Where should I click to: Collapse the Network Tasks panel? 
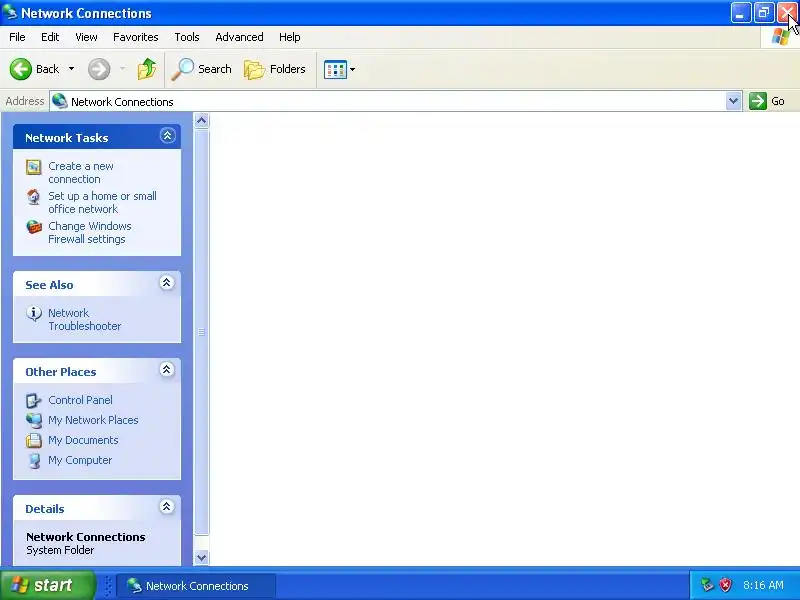pos(167,136)
